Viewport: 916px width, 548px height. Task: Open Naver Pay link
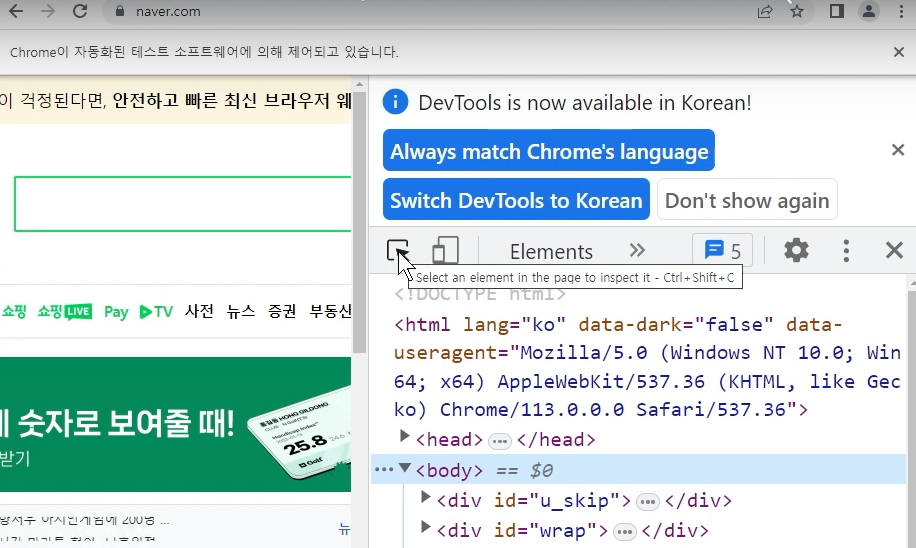(116, 312)
